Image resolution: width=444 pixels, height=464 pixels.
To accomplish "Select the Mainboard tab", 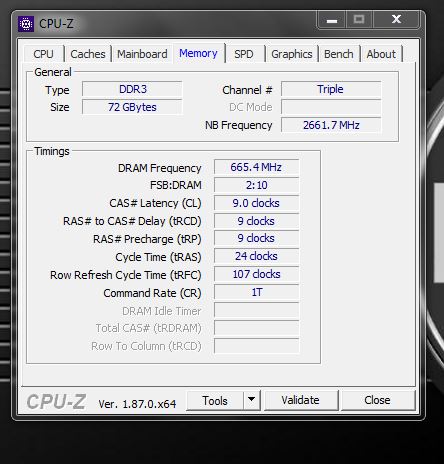I will tap(142, 54).
